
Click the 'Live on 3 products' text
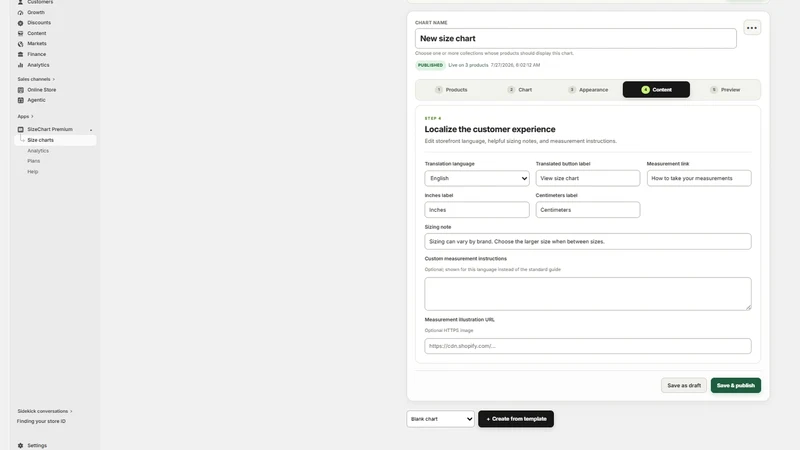468,65
